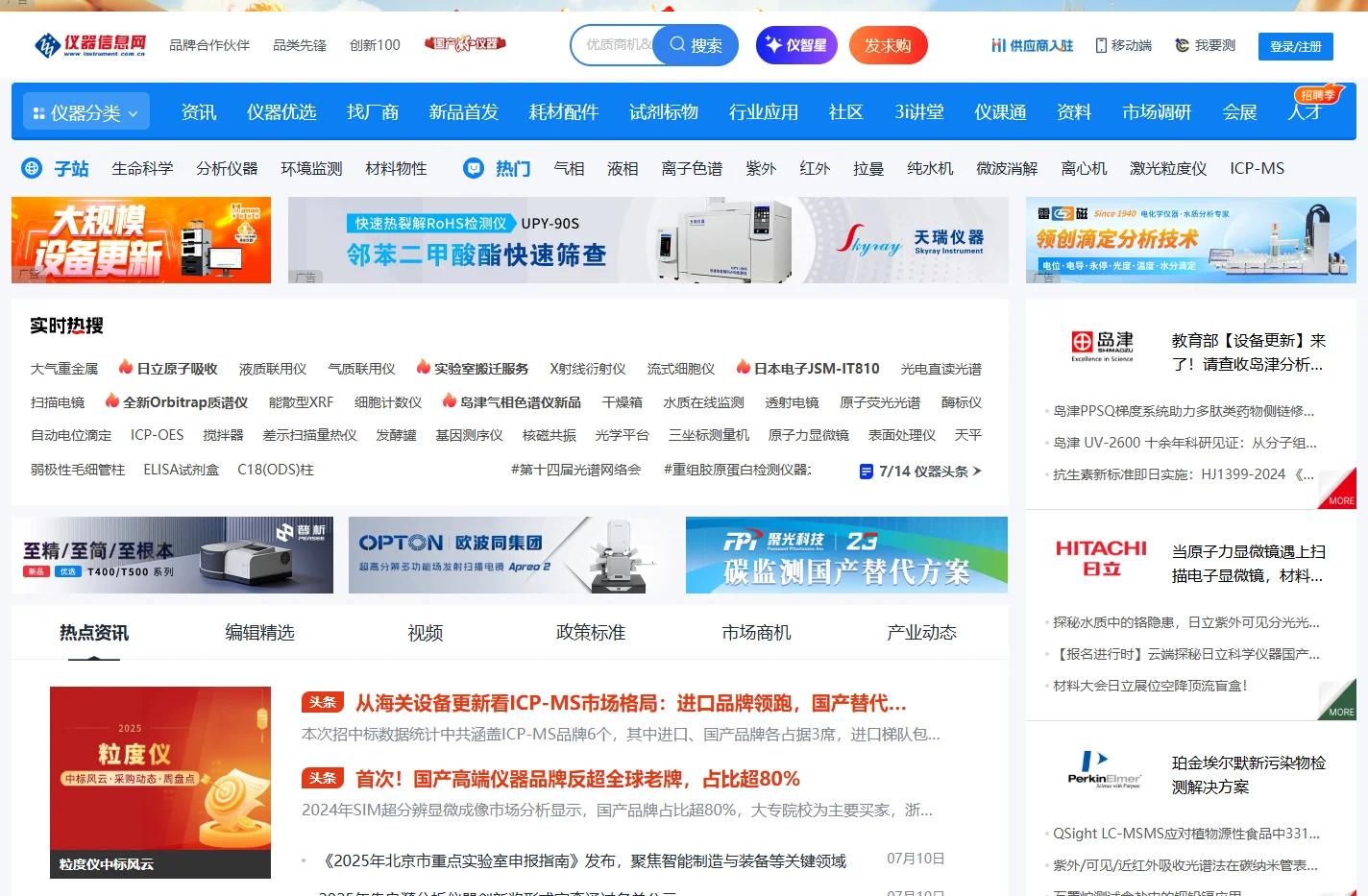Click 实验室搬迁服务 hot term
This screenshot has width=1368, height=896.
tap(473, 369)
